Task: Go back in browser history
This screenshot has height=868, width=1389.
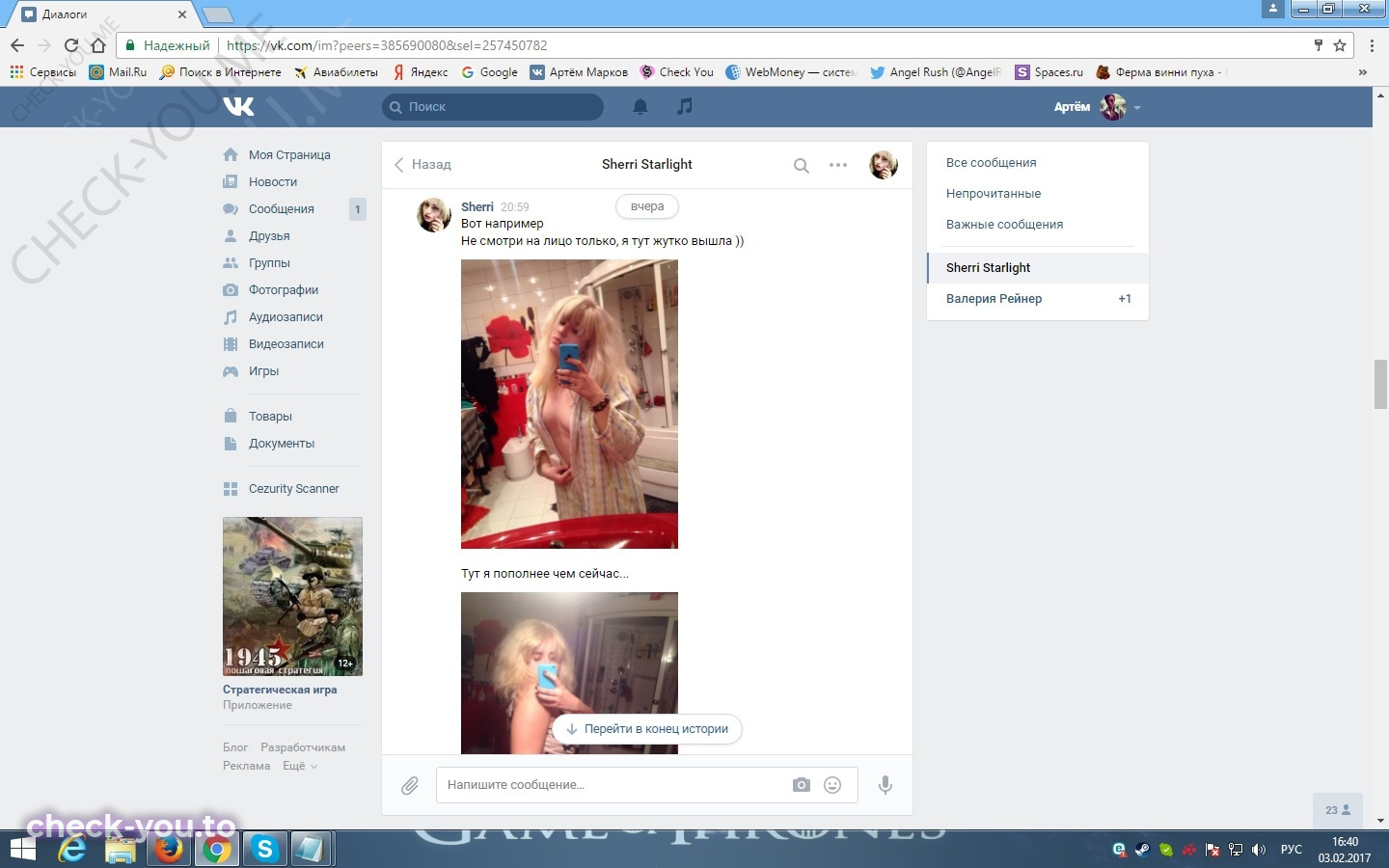Action: pyautogui.click(x=17, y=45)
